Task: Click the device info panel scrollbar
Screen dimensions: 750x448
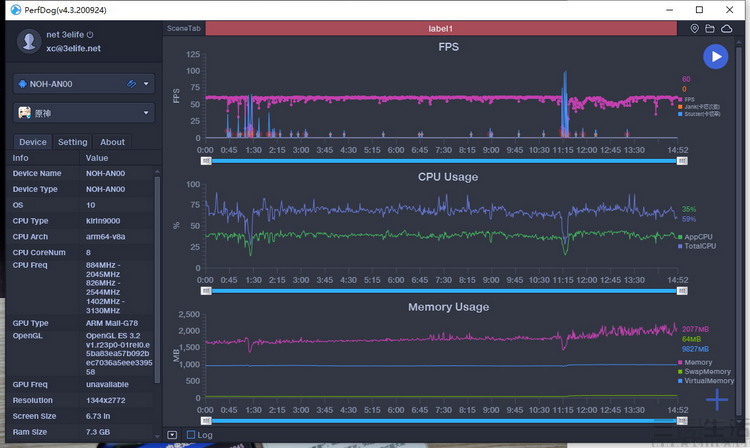Action: pyautogui.click(x=157, y=279)
